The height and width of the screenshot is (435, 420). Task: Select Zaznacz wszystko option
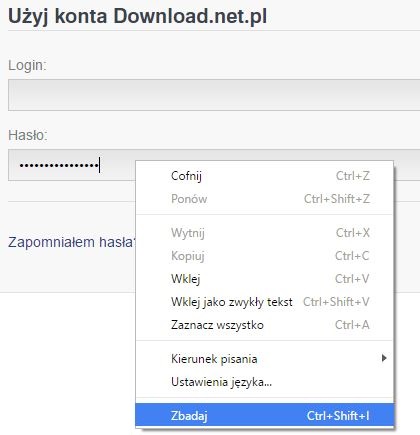point(265,325)
